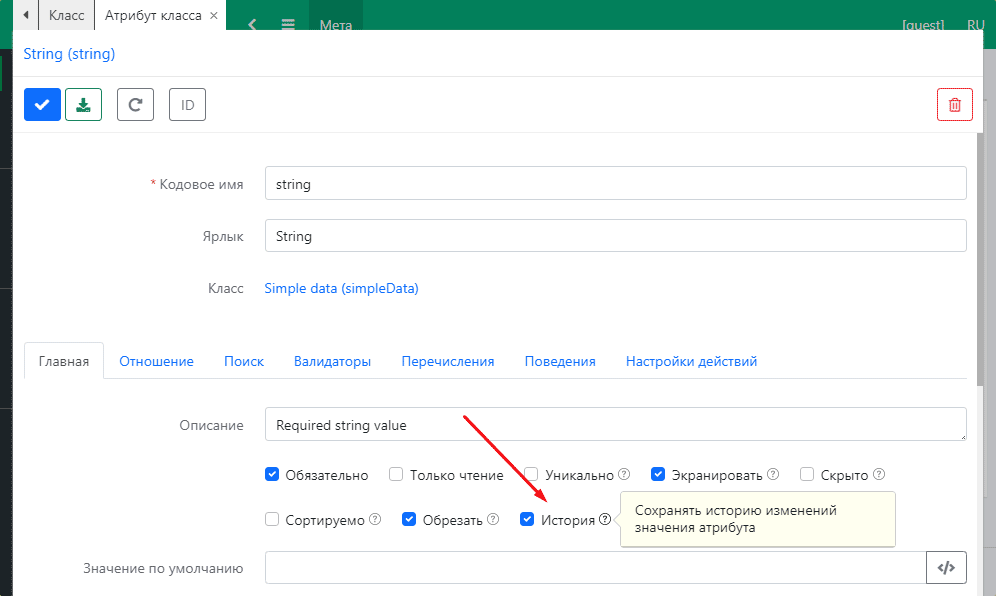Open the Валидаторы tab

332,362
